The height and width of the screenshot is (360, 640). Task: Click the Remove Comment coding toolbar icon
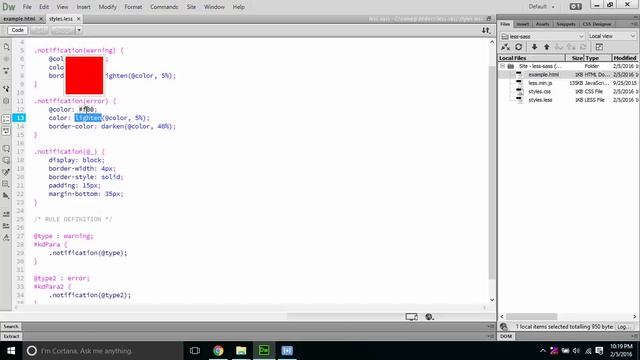pos(6,160)
